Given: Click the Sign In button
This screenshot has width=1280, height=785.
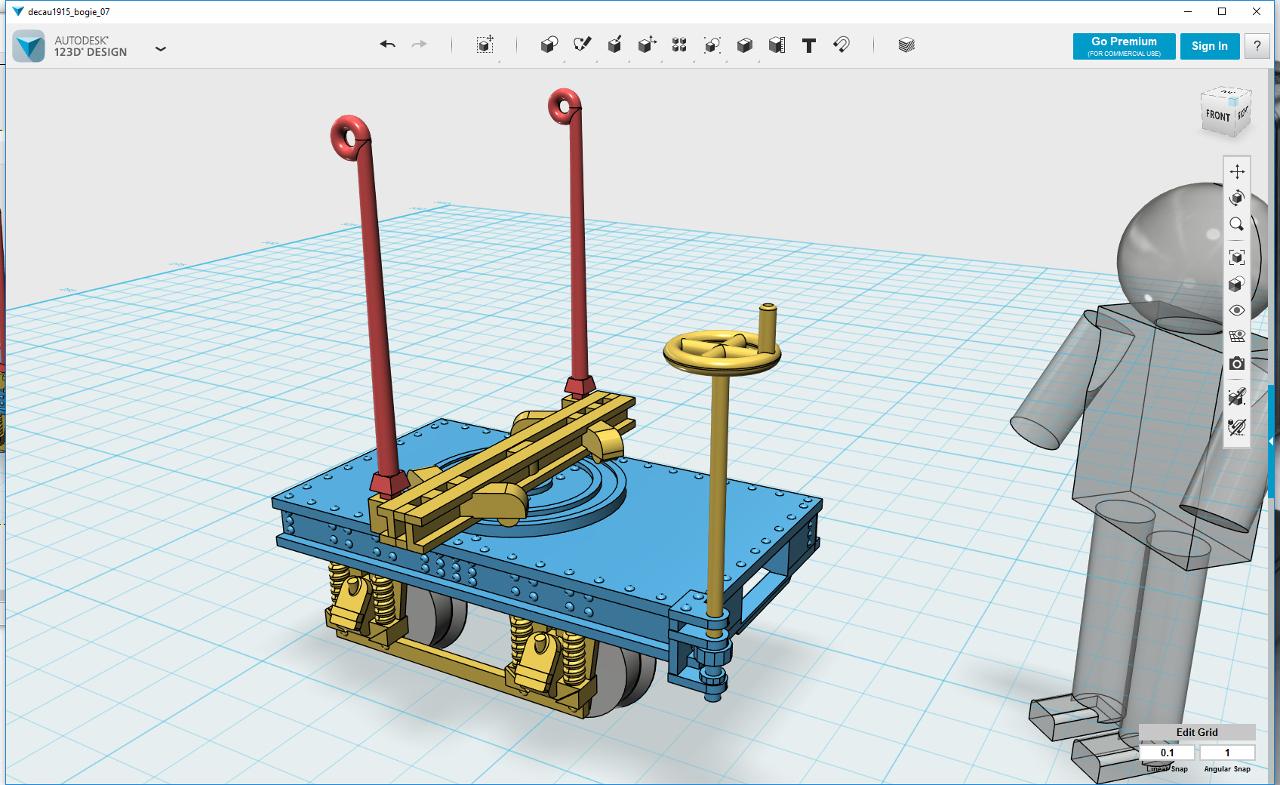Looking at the screenshot, I should pos(1210,46).
